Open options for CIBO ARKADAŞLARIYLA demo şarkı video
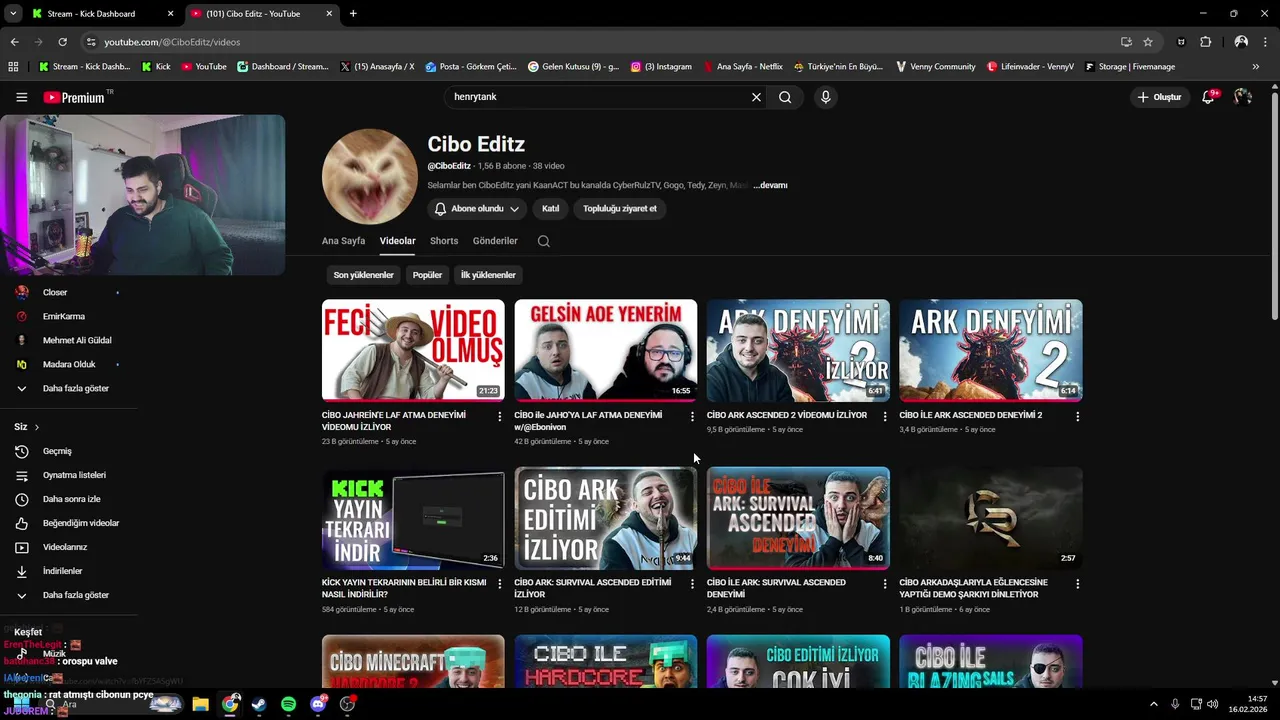The width and height of the screenshot is (1280, 720). [1077, 584]
